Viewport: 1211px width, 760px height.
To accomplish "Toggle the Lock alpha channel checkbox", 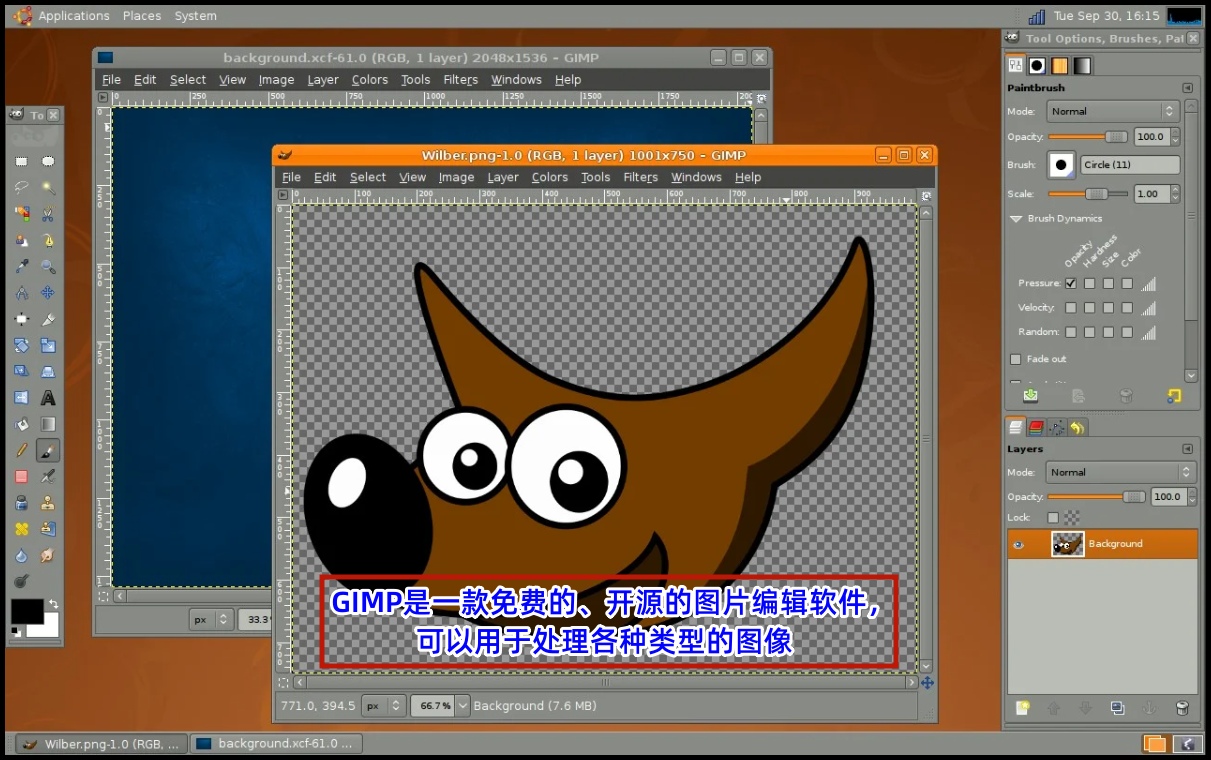I will pos(1053,518).
